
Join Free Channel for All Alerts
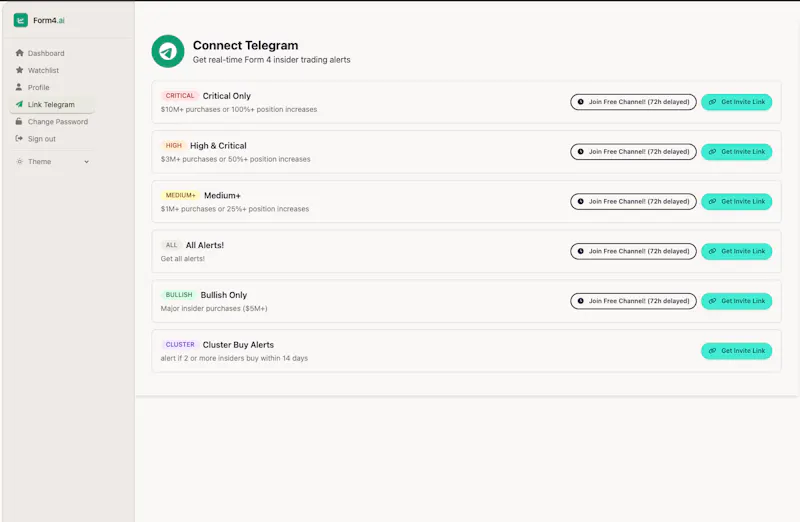click(633, 251)
